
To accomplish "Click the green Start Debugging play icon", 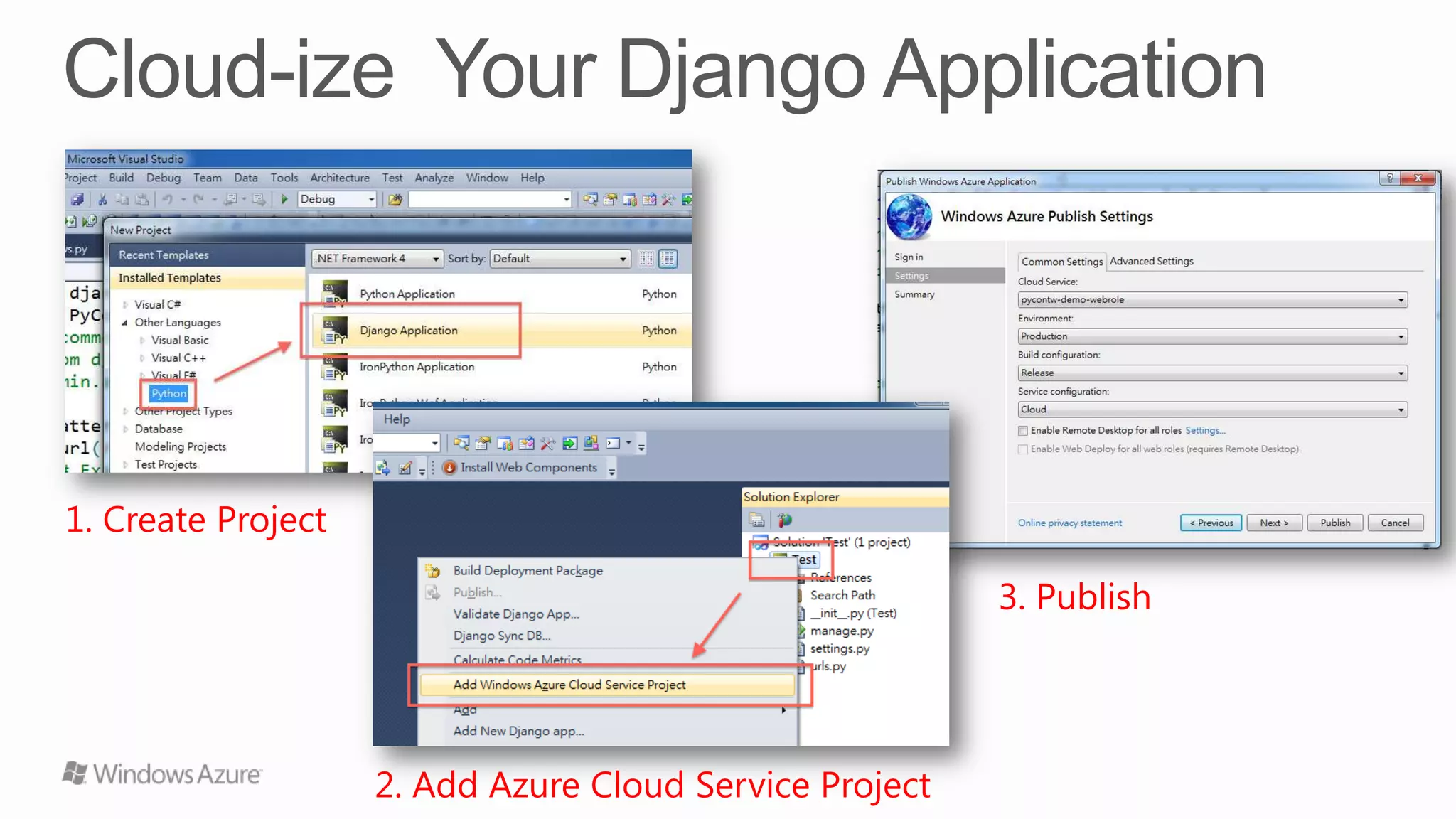I will (284, 199).
